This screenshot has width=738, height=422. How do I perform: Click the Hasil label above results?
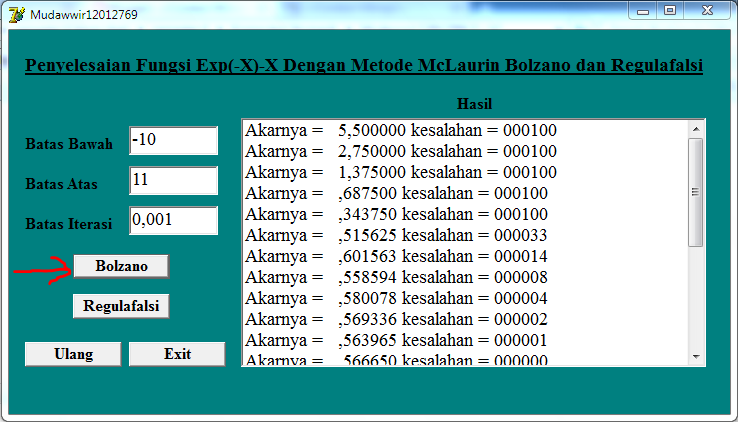[474, 104]
